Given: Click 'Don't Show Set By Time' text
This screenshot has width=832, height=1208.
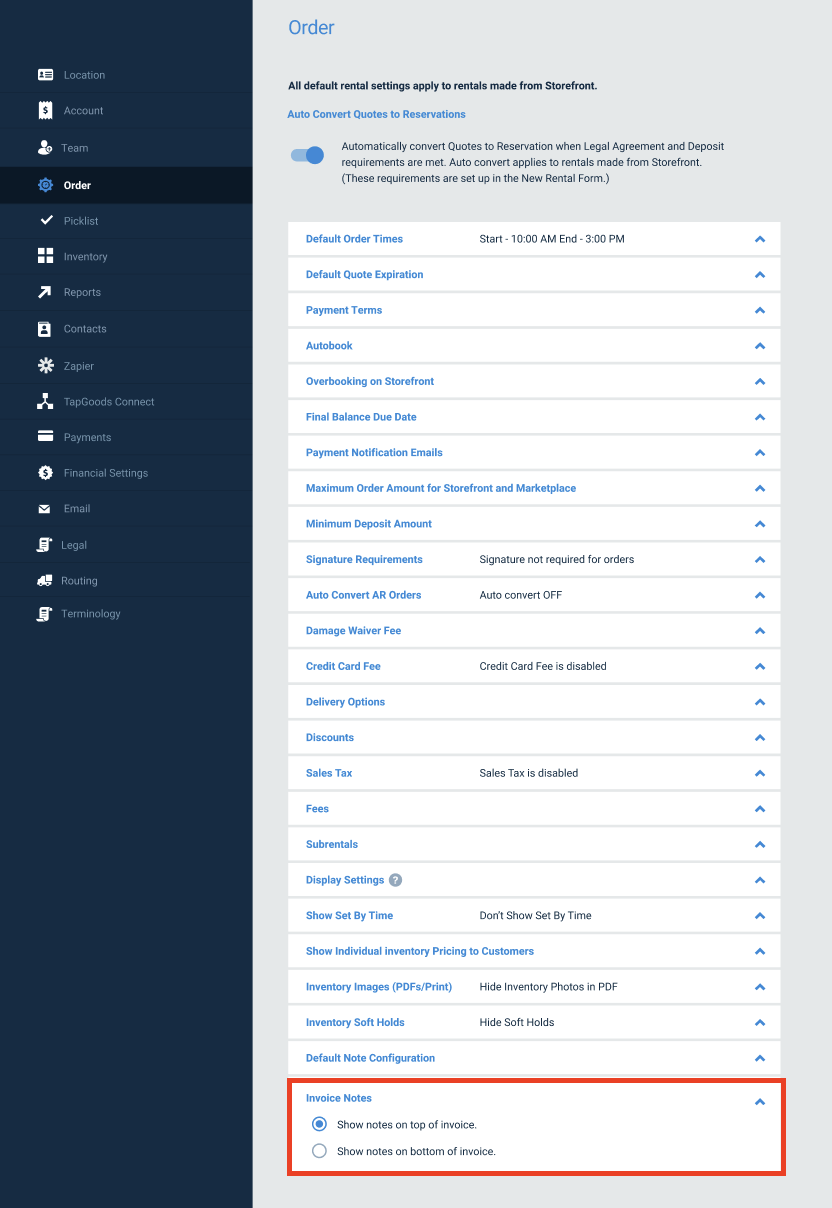Looking at the screenshot, I should [535, 916].
